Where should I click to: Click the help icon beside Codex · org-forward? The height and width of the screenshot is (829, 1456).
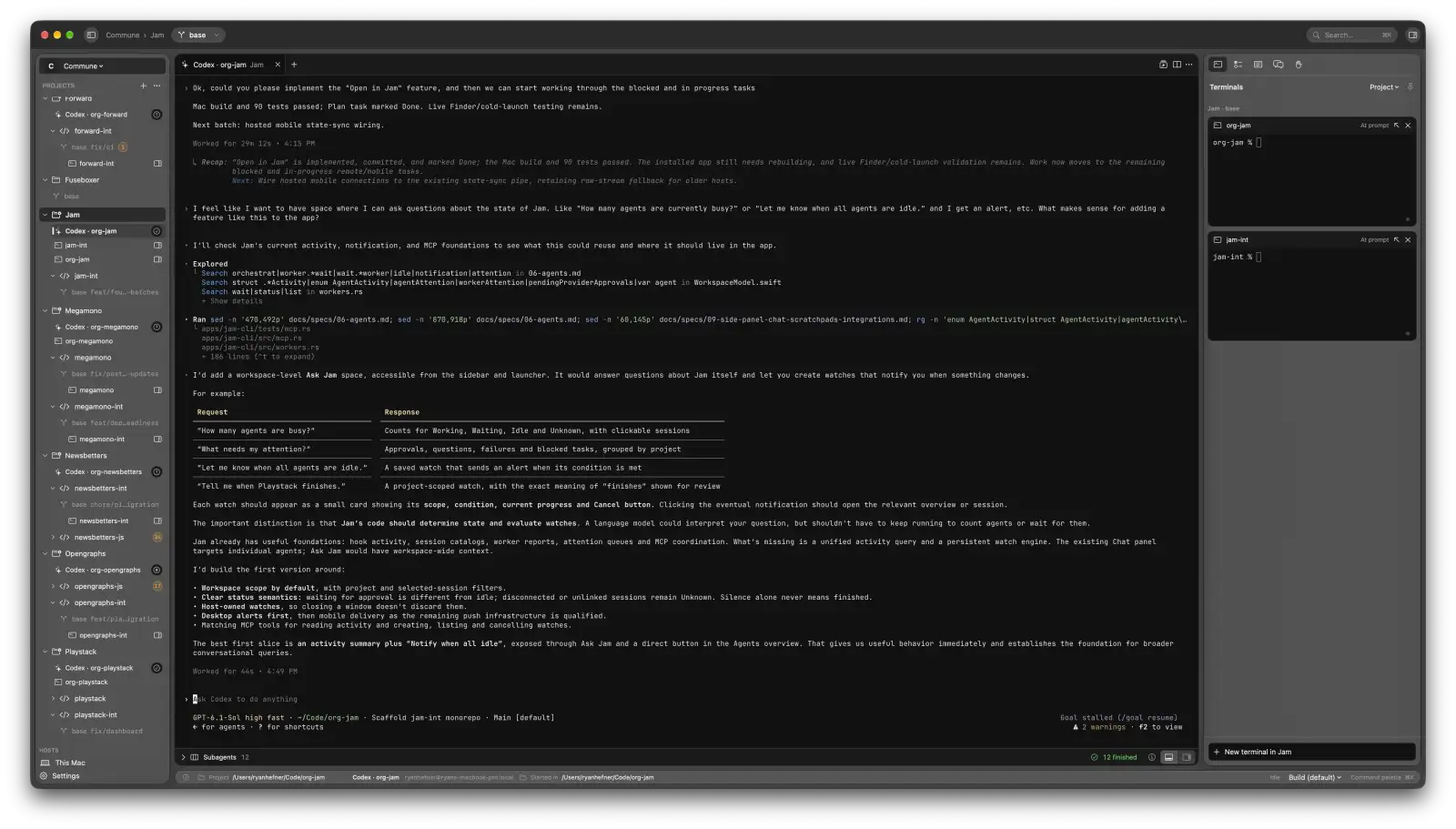[x=157, y=115]
